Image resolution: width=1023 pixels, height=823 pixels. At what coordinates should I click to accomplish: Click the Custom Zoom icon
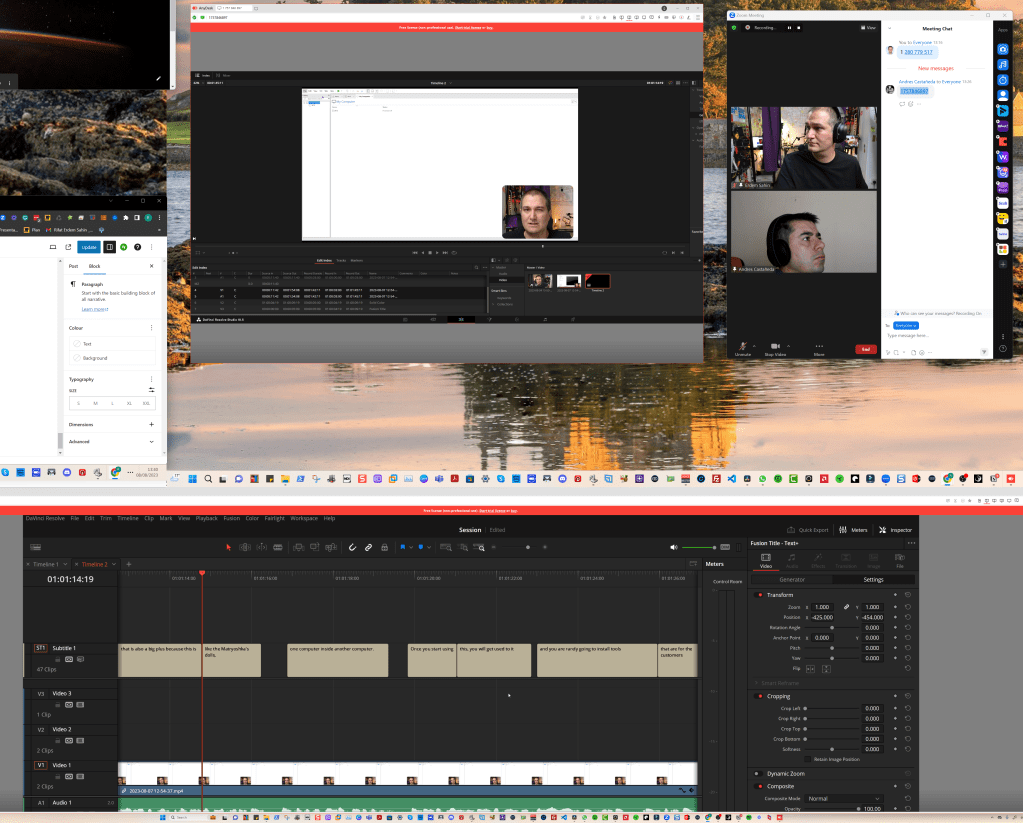coord(480,547)
